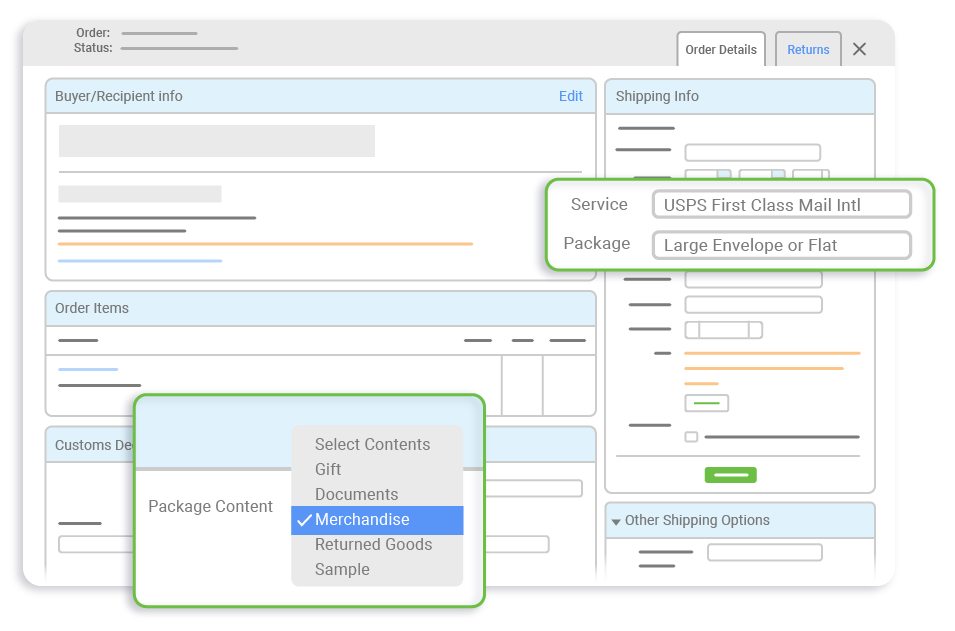Tick the checkbox in Shipping Info panel
Image resolution: width=955 pixels, height=631 pixels.
691,437
